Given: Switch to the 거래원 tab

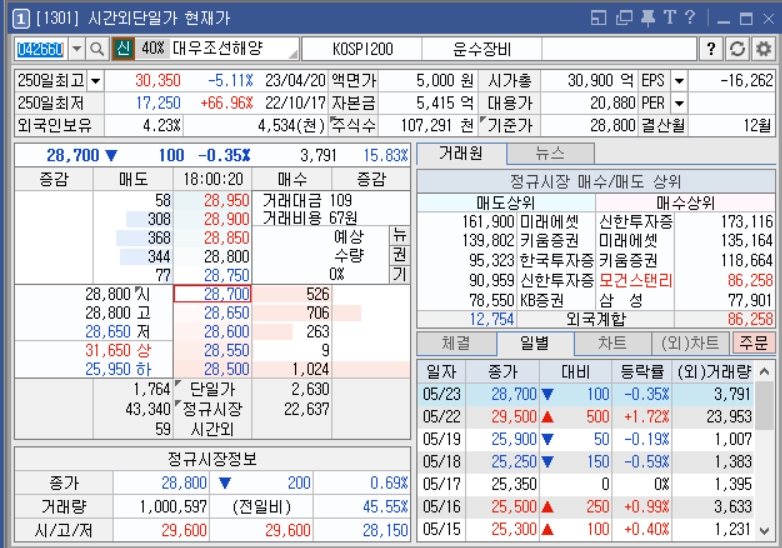Looking at the screenshot, I should tap(461, 153).
